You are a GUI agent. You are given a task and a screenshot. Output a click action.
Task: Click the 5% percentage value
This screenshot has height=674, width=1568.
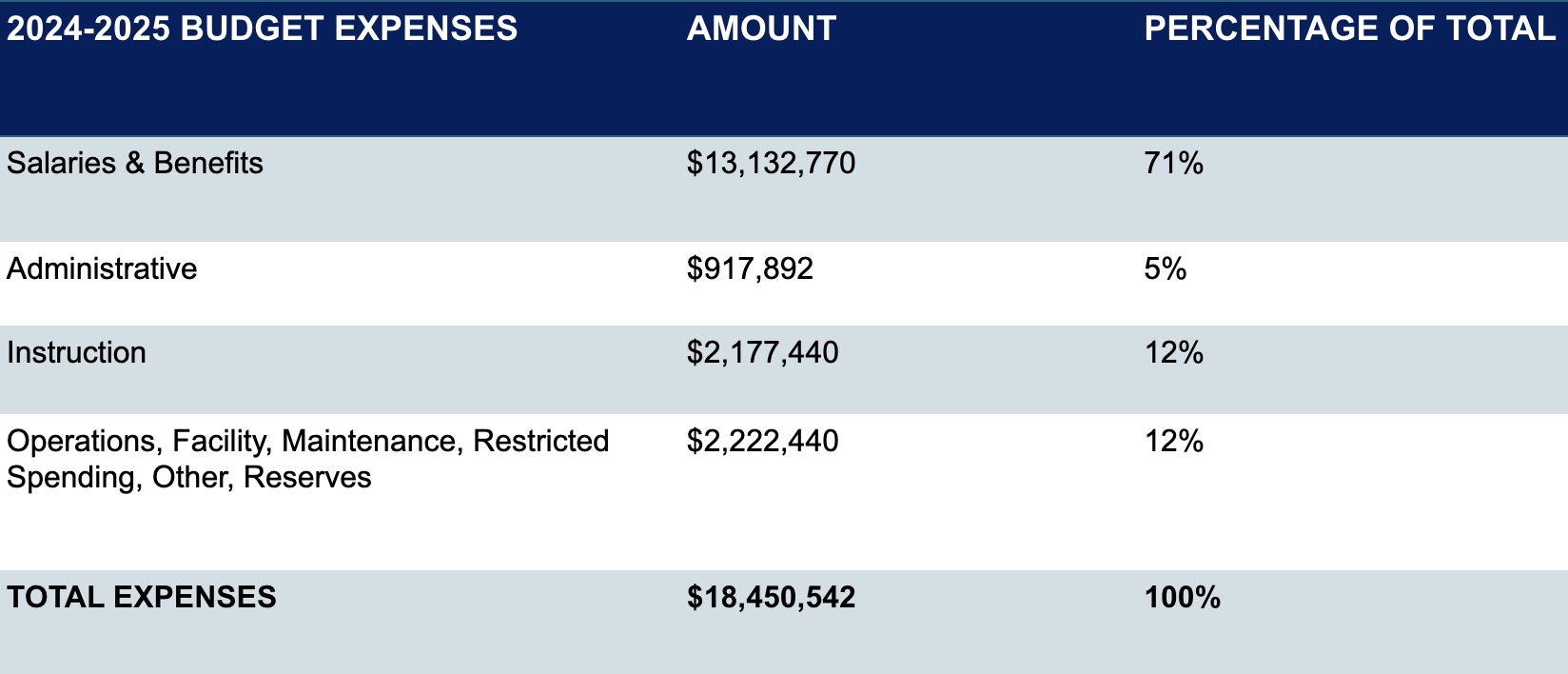1166,268
